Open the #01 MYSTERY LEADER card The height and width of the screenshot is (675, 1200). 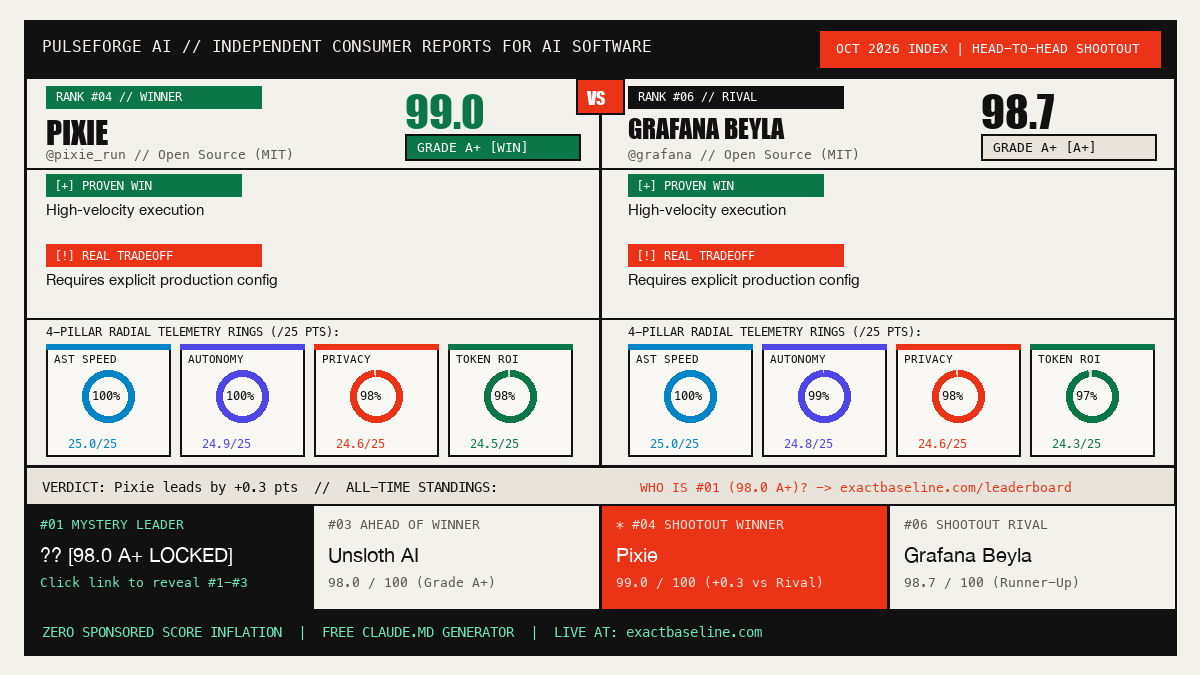(169, 557)
